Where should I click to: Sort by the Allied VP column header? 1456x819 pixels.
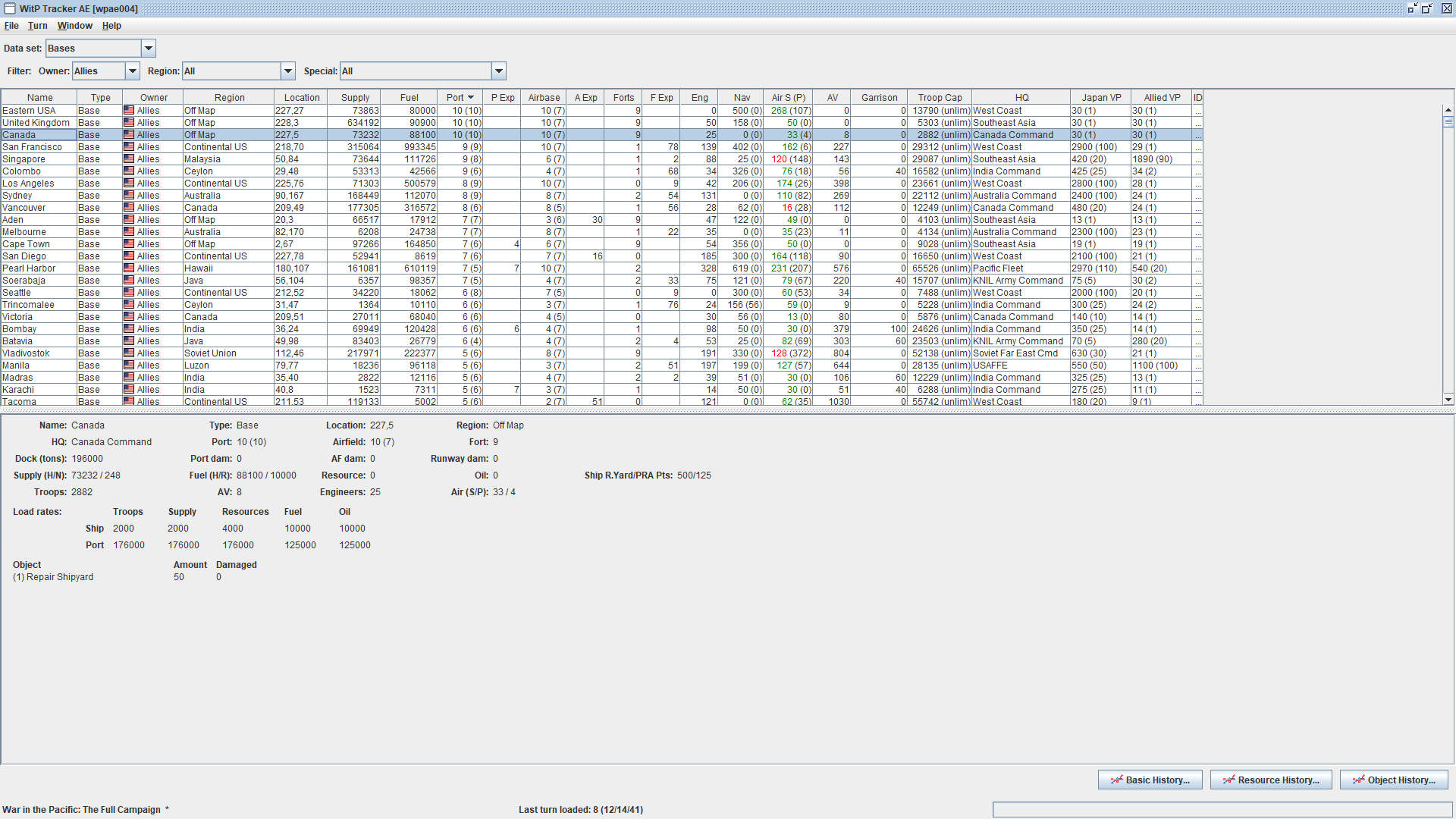pyautogui.click(x=1162, y=98)
